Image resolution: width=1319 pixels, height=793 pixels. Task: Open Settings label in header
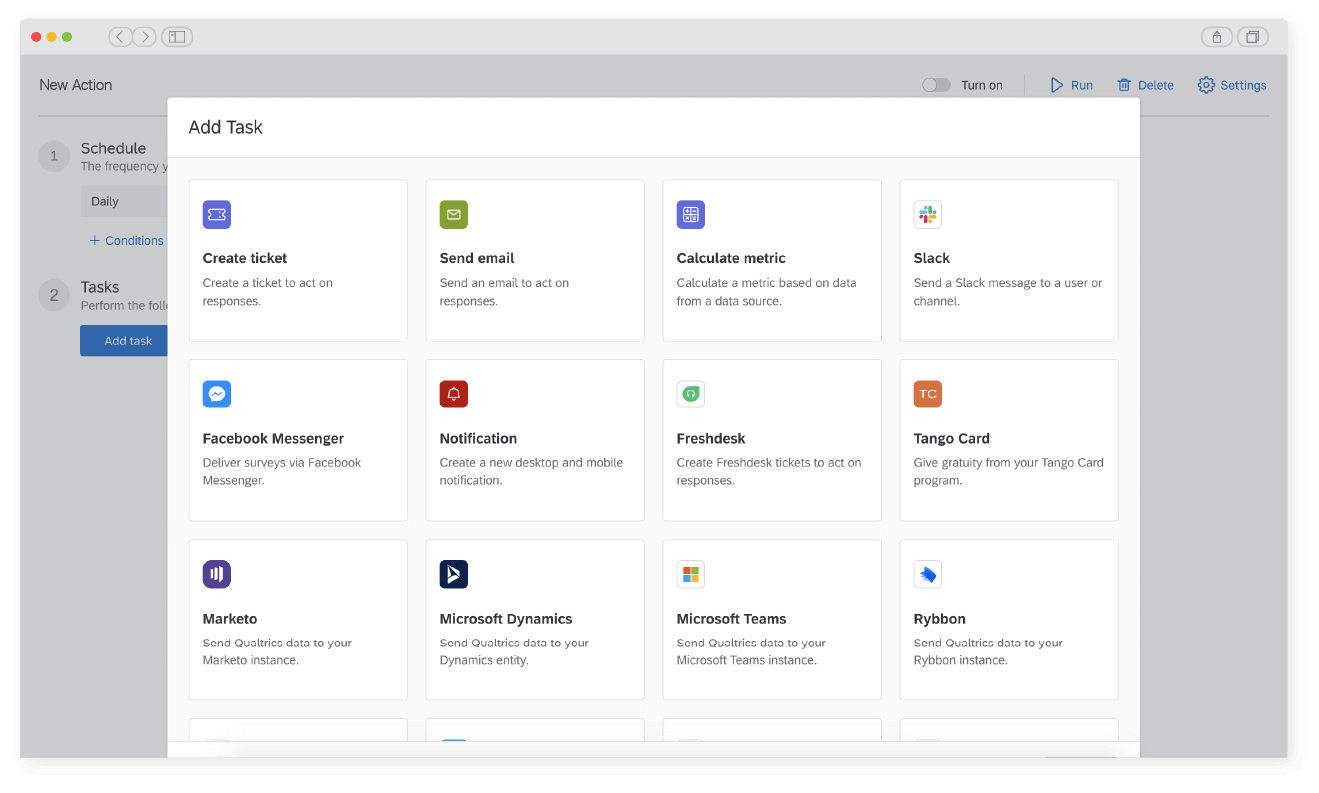(x=1244, y=85)
